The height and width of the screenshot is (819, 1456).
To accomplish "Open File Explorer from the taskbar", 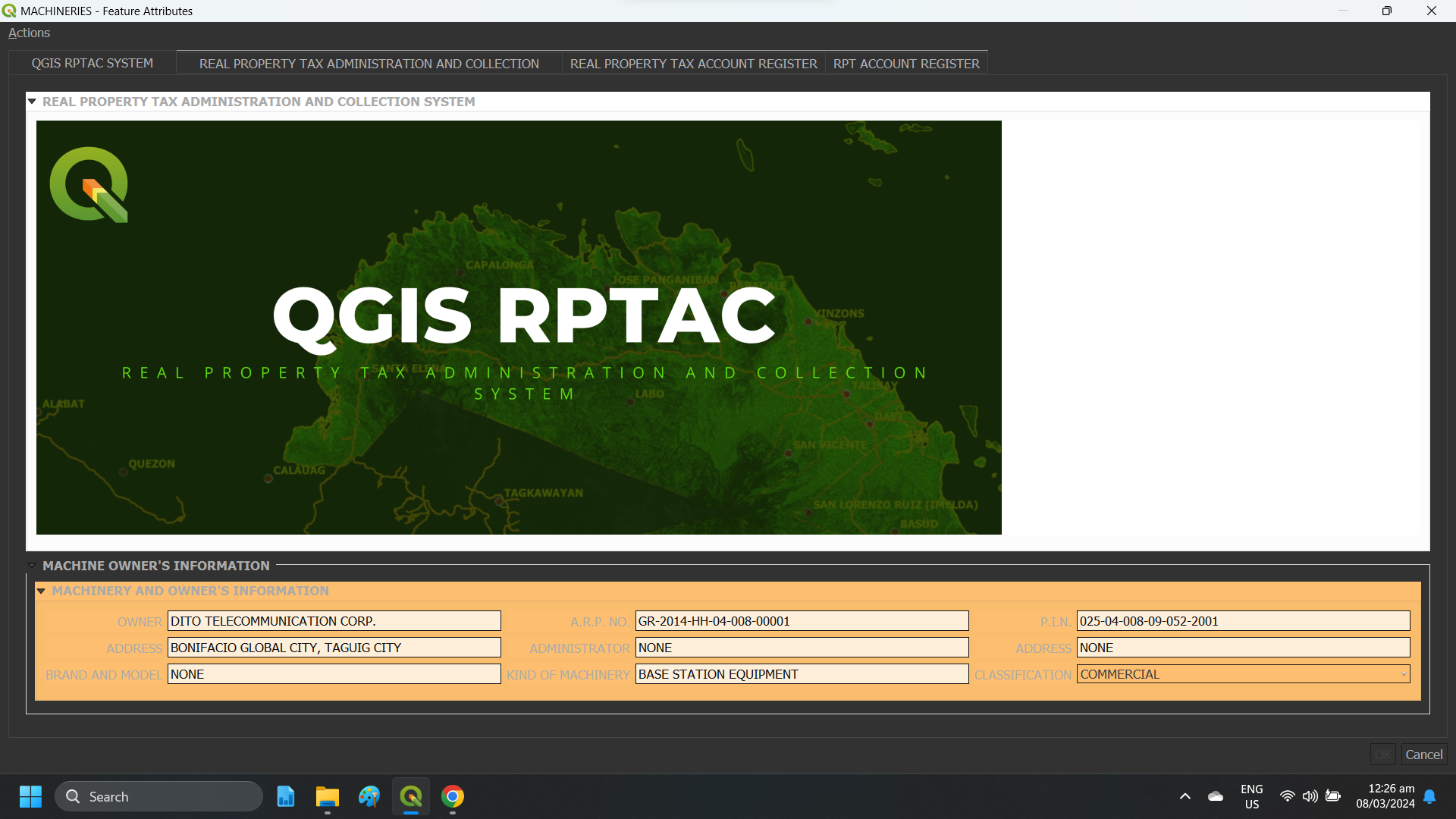I will pos(327,796).
